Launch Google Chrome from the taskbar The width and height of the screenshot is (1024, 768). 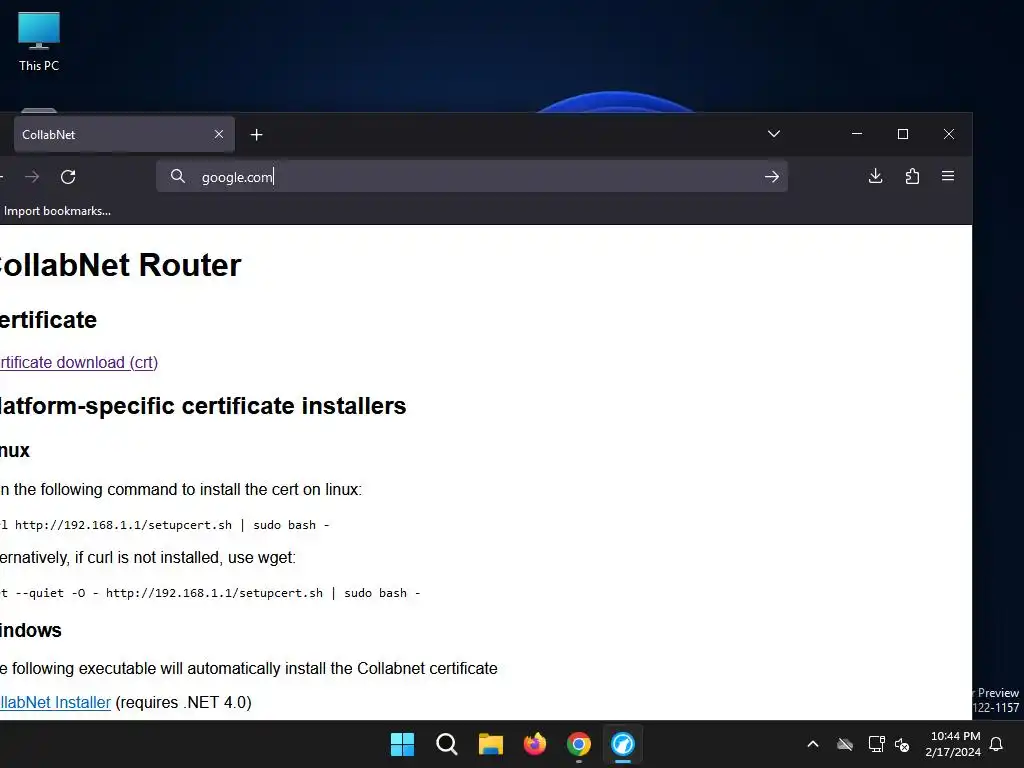[x=579, y=744]
